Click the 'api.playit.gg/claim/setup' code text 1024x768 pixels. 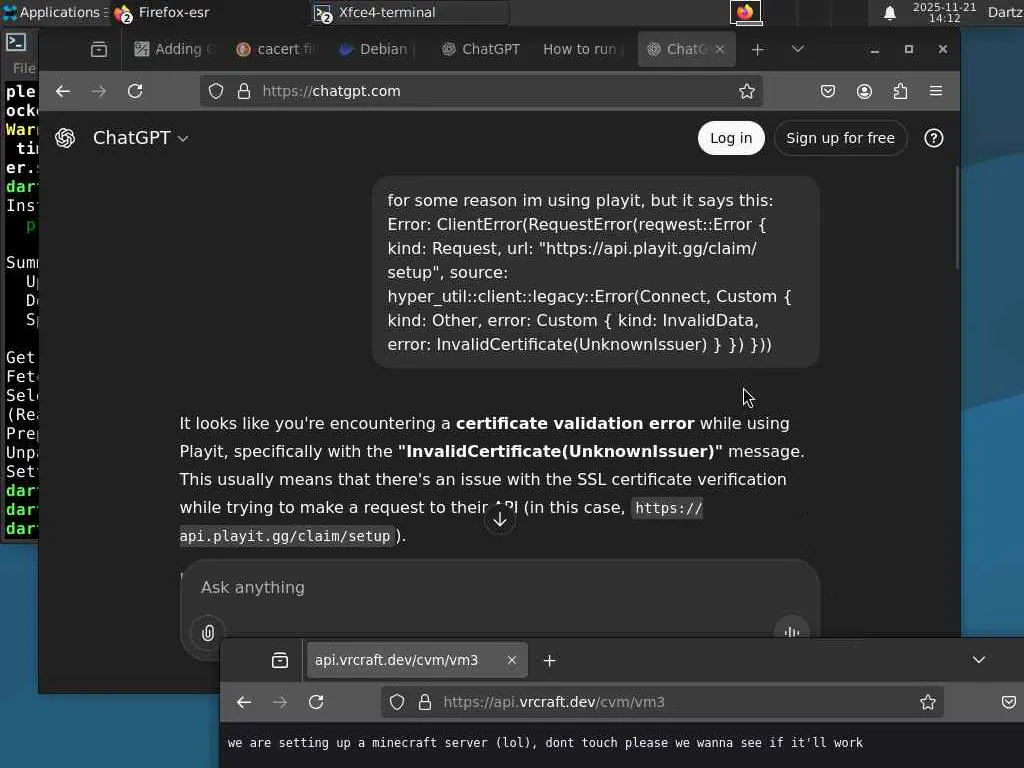coord(285,536)
